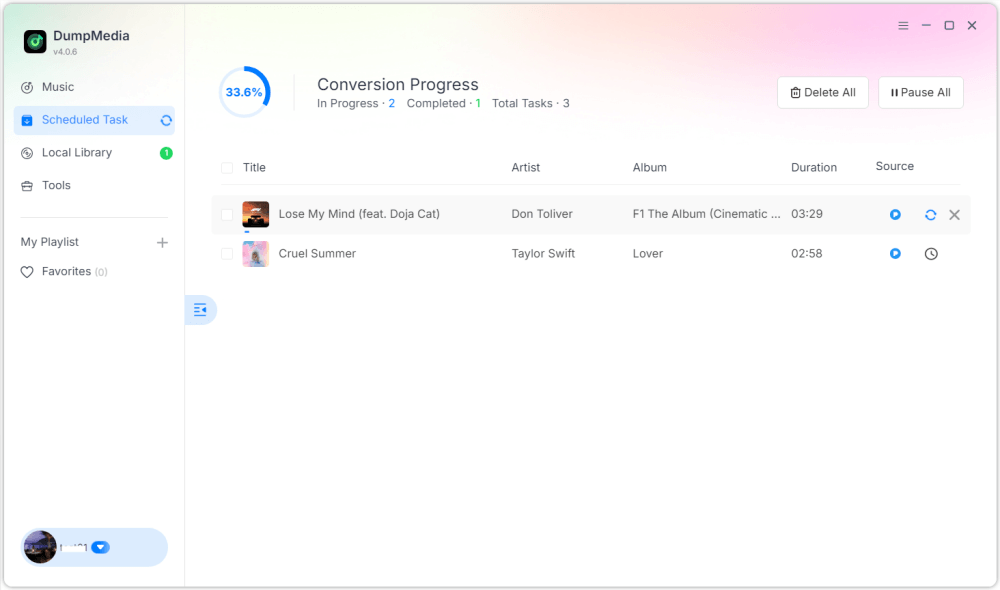Check the select-all checkbox in the Title header
Screen dimensions: 1000x590
point(227,167)
